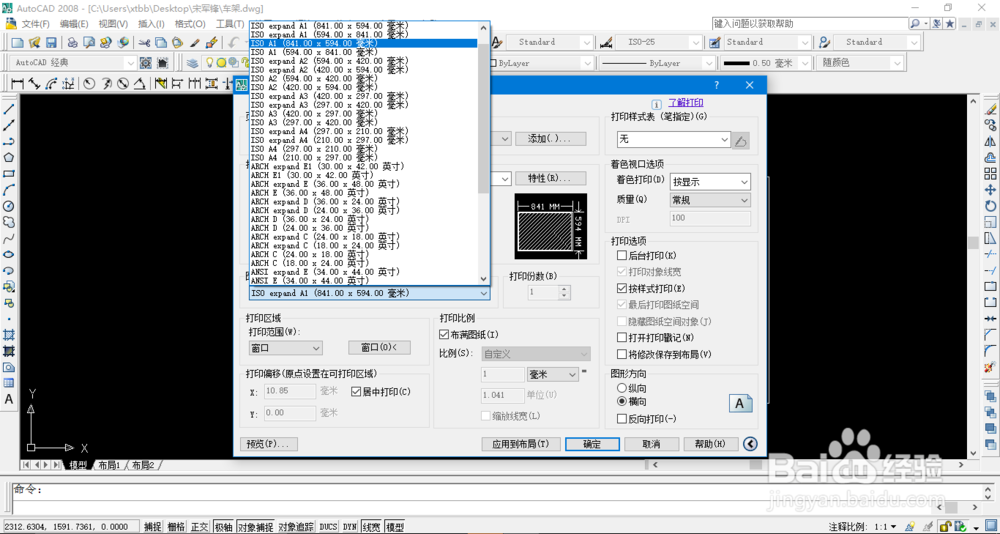
Task: Select the Circle draw tool
Action: click(x=9, y=206)
